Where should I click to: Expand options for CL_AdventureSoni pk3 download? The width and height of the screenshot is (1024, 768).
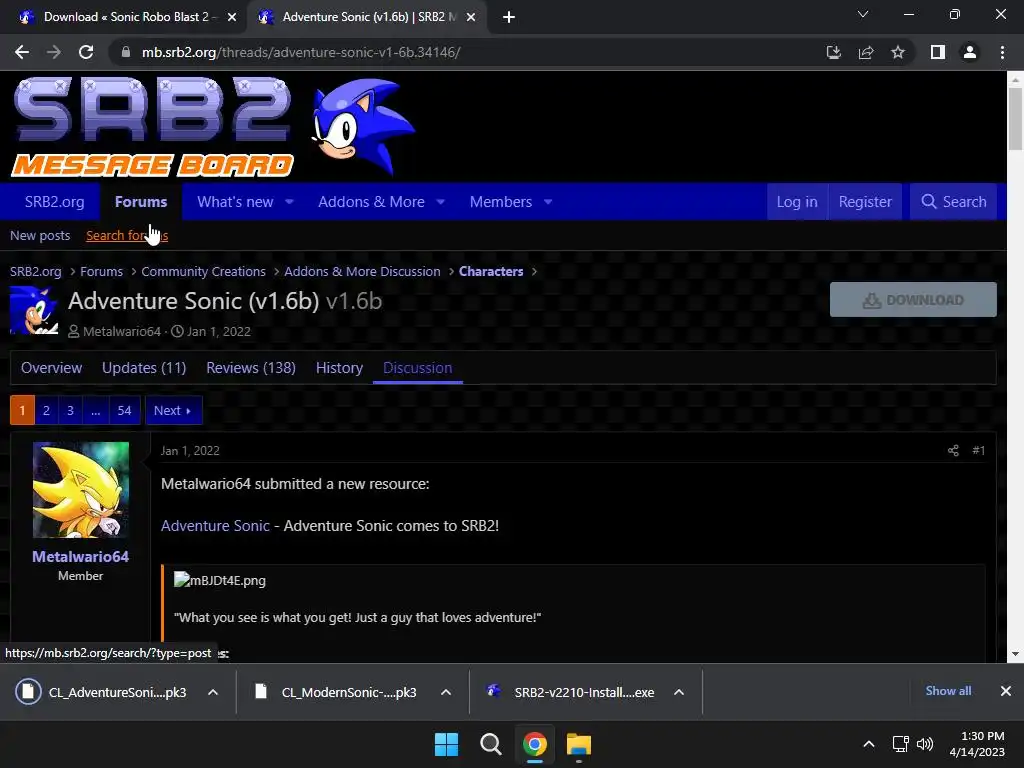click(213, 692)
